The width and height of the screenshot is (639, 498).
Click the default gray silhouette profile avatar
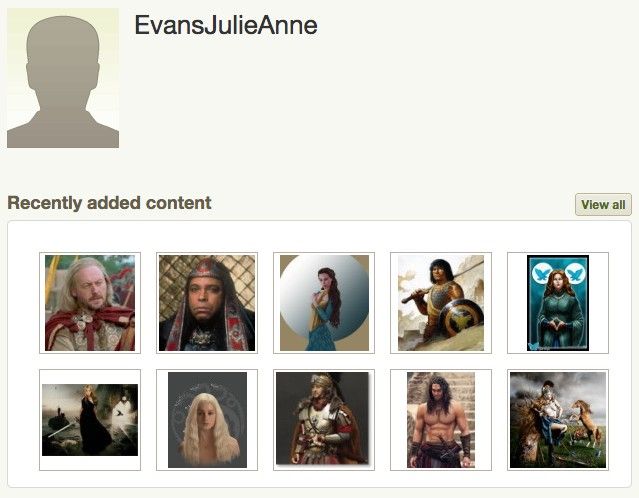pyautogui.click(x=63, y=78)
